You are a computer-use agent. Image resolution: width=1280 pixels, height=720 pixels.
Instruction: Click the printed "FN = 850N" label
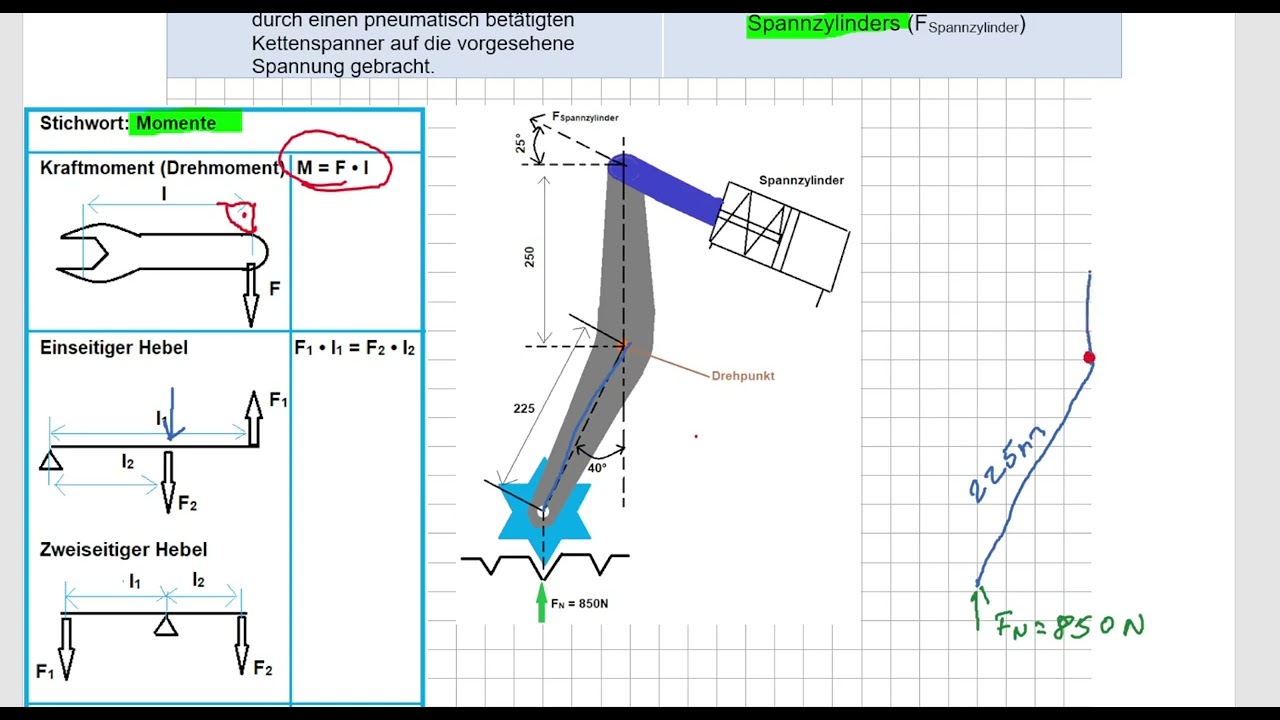(579, 604)
